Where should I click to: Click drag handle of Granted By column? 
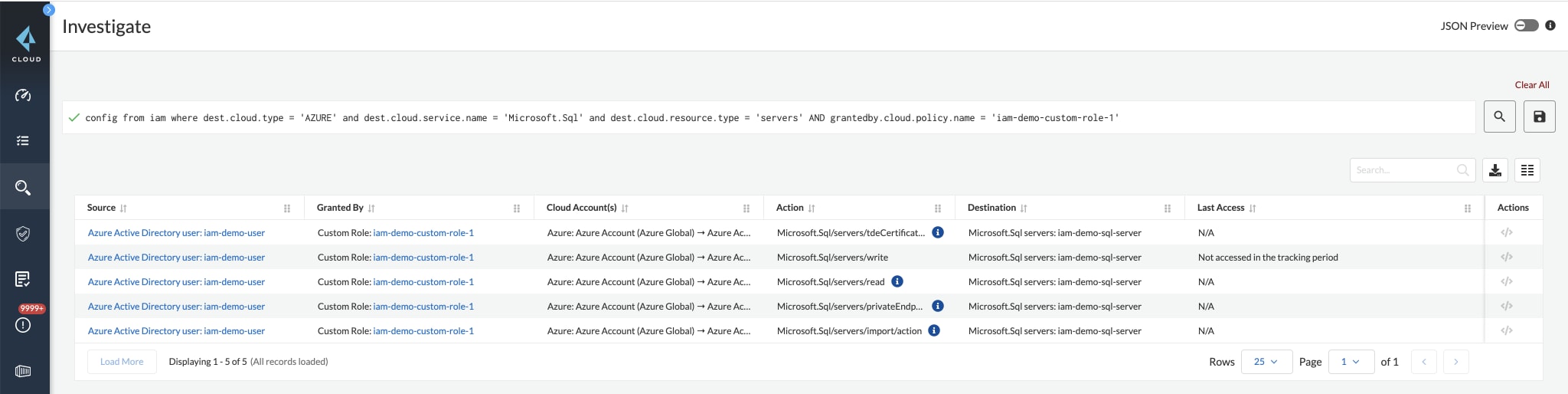pyautogui.click(x=517, y=208)
